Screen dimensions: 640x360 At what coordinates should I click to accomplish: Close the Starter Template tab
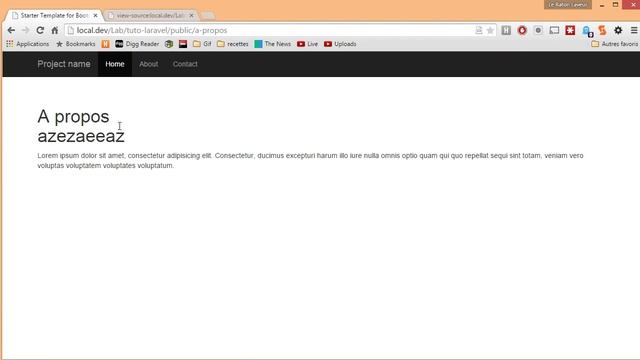(x=96, y=16)
